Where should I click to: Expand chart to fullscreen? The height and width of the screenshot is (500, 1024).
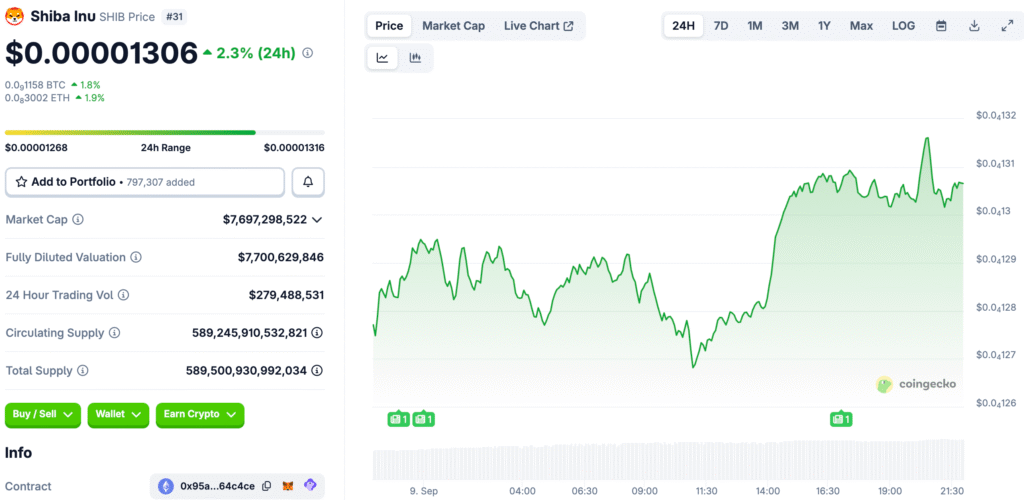pyautogui.click(x=1006, y=26)
